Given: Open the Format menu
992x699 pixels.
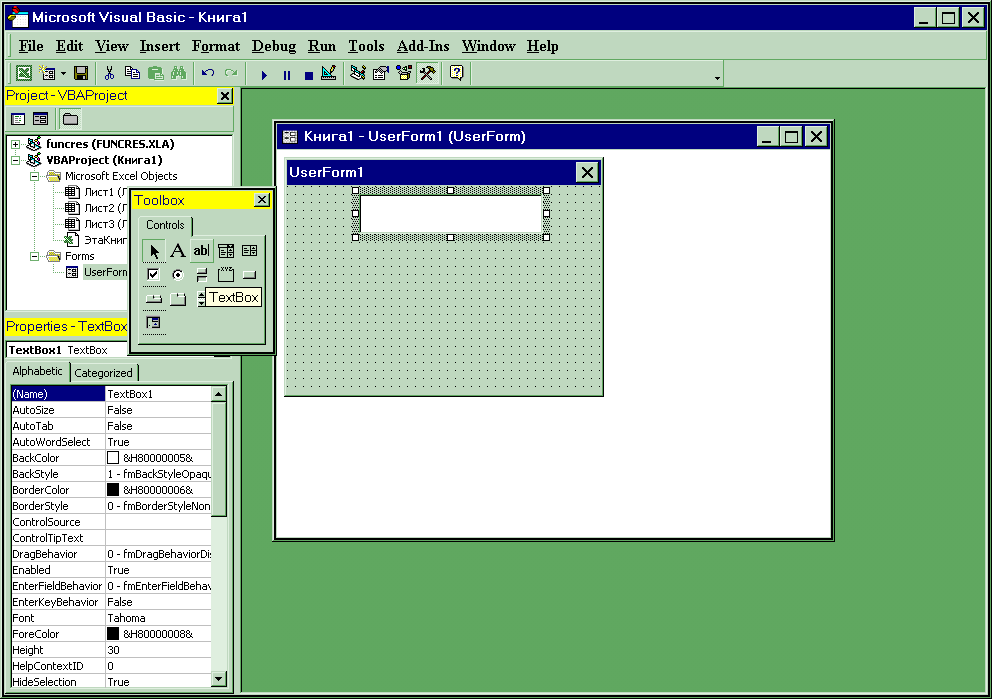Looking at the screenshot, I should tap(216, 46).
